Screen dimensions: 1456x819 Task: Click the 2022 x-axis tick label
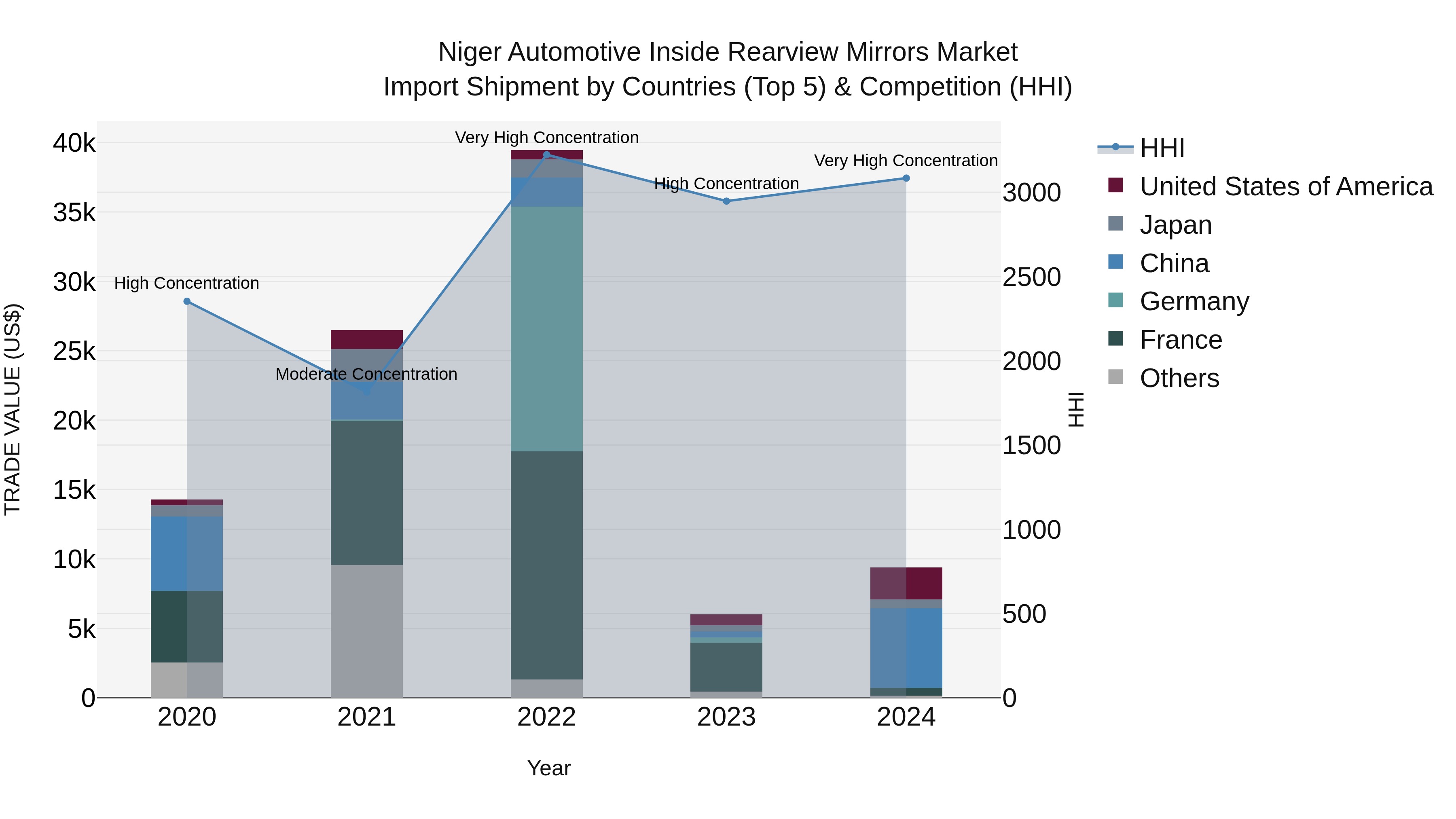coord(546,717)
